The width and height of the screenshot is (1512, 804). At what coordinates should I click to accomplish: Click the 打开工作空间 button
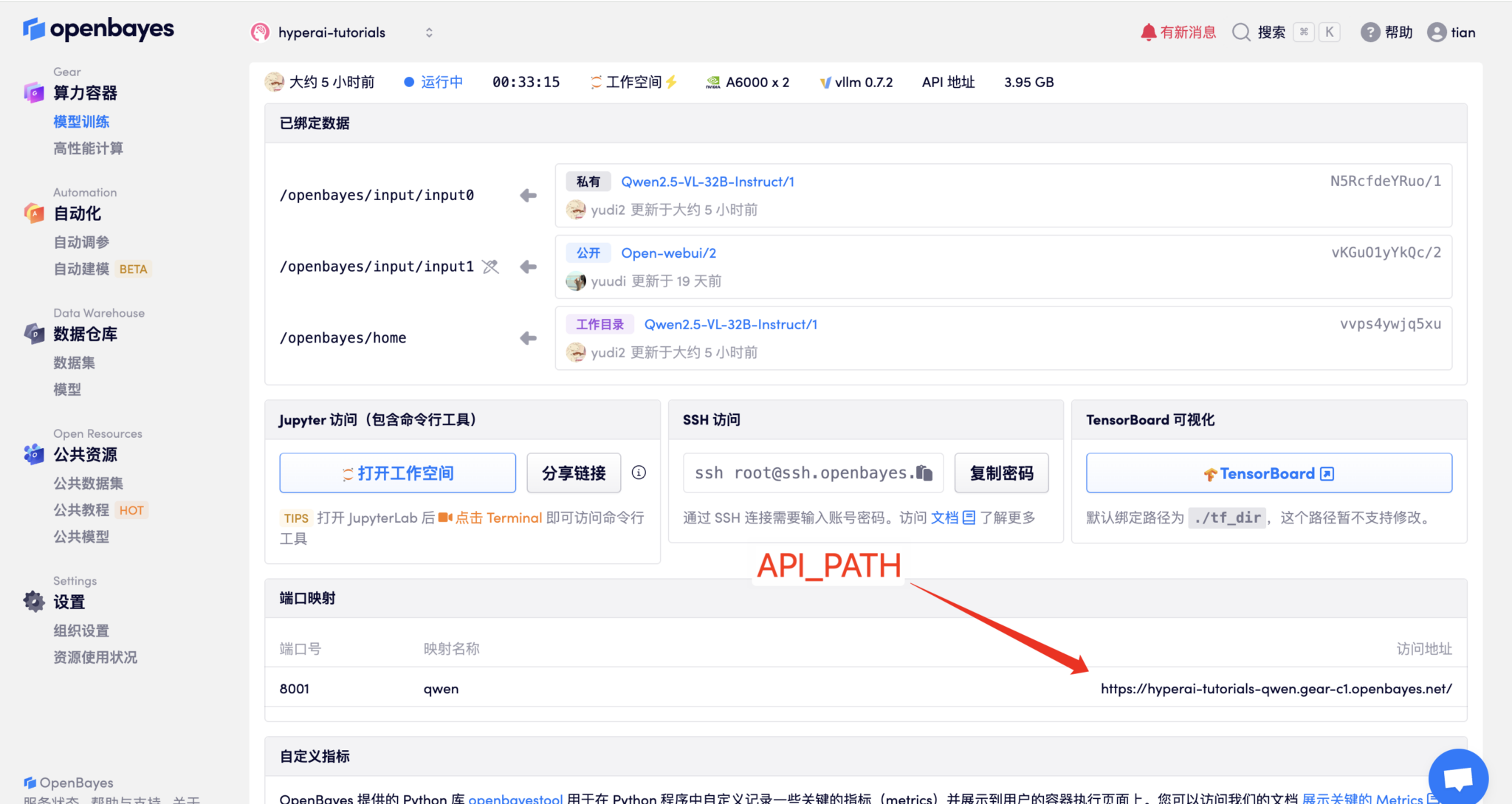(397, 473)
